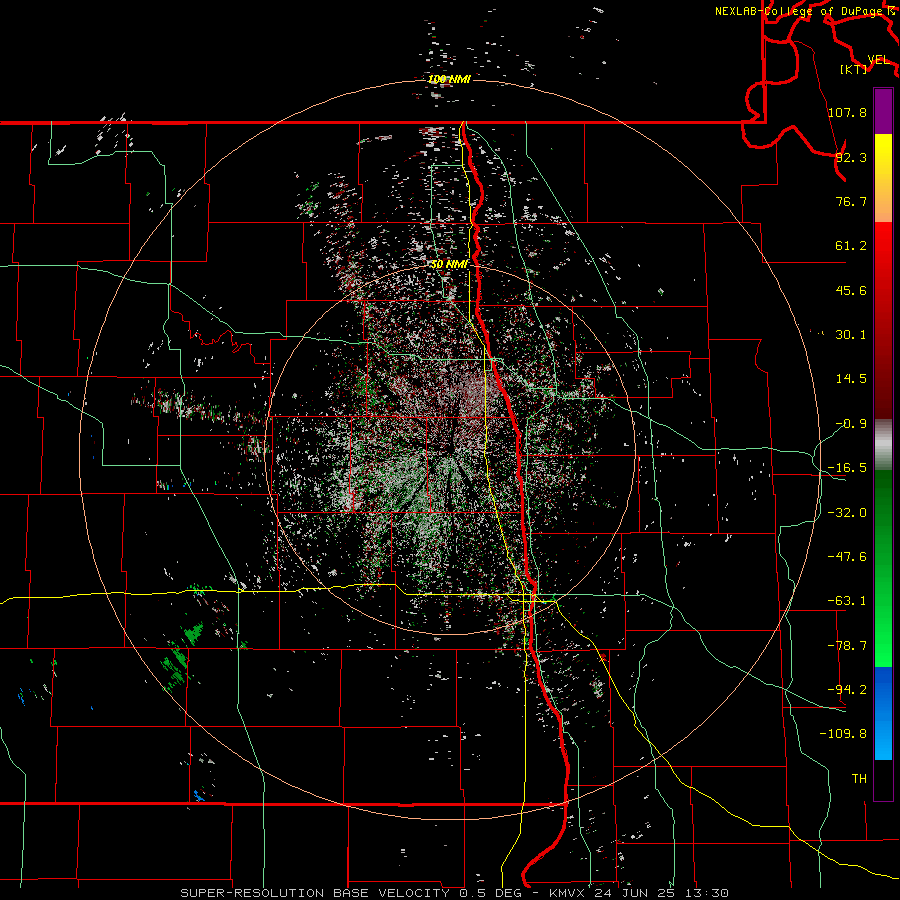
Task: Pick the blue segment of the color bar
Action: [x=883, y=713]
